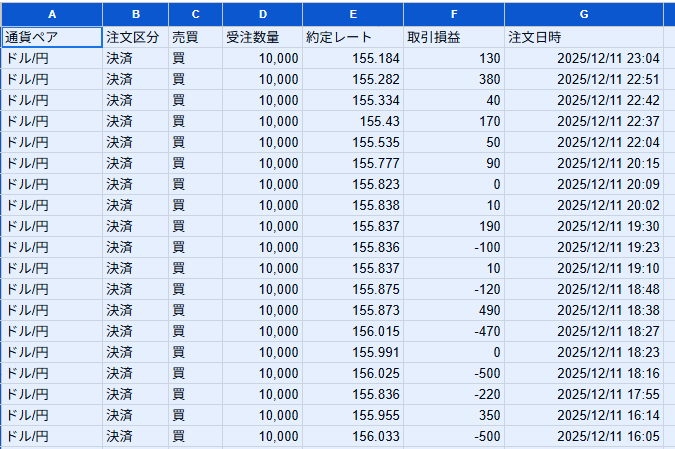Click the rate cell showing 156.033
Image resolution: width=675 pixels, height=449 pixels.
coord(353,436)
